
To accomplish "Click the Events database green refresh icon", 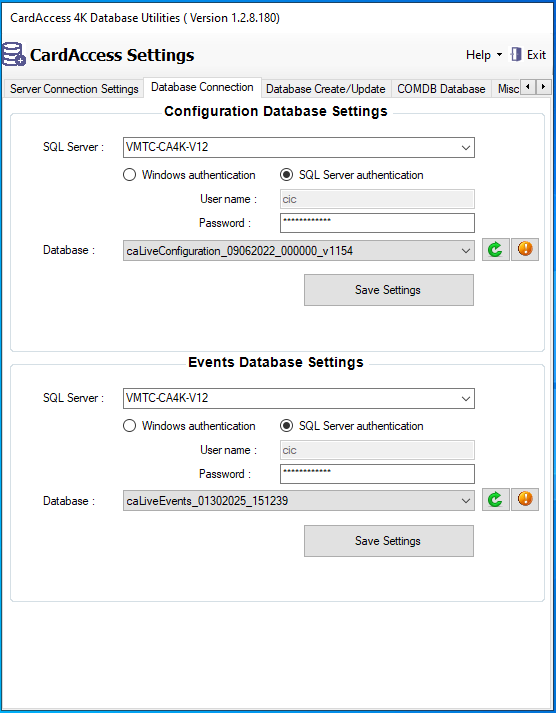I will tap(496, 500).
